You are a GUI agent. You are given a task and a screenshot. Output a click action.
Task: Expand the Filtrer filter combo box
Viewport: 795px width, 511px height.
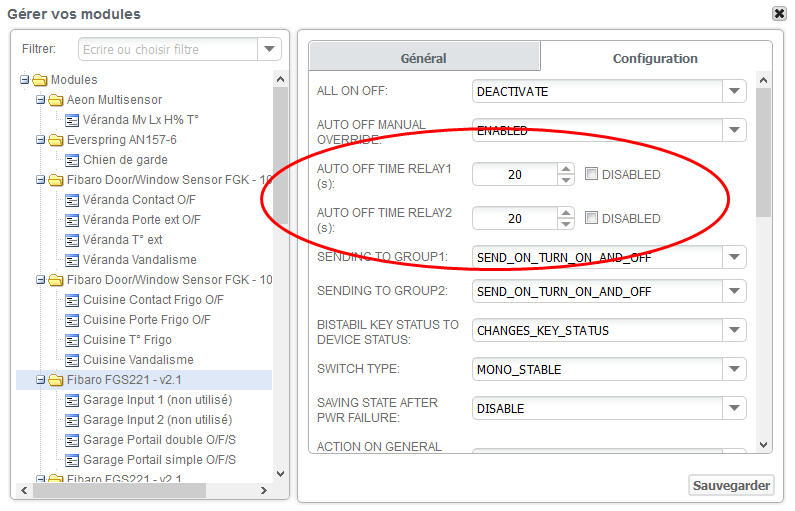click(x=269, y=49)
